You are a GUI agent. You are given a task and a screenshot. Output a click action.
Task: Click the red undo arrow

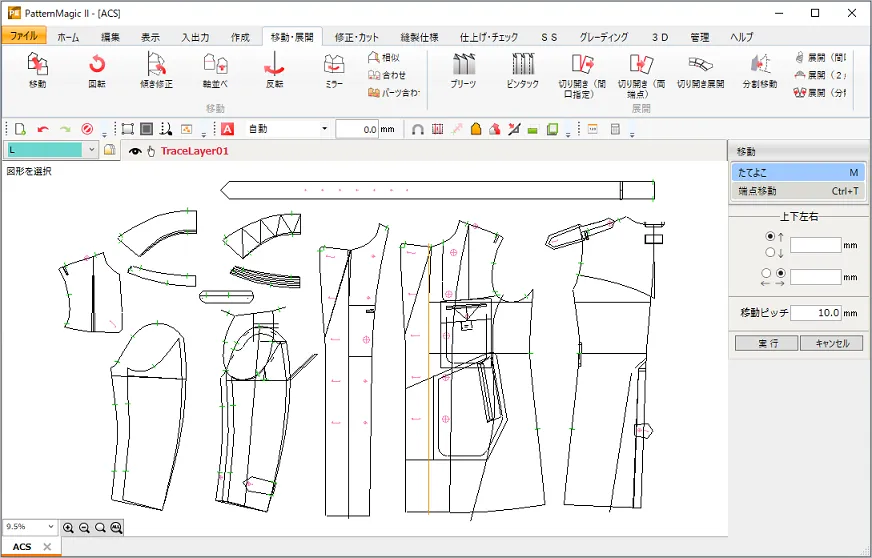pyautogui.click(x=43, y=129)
